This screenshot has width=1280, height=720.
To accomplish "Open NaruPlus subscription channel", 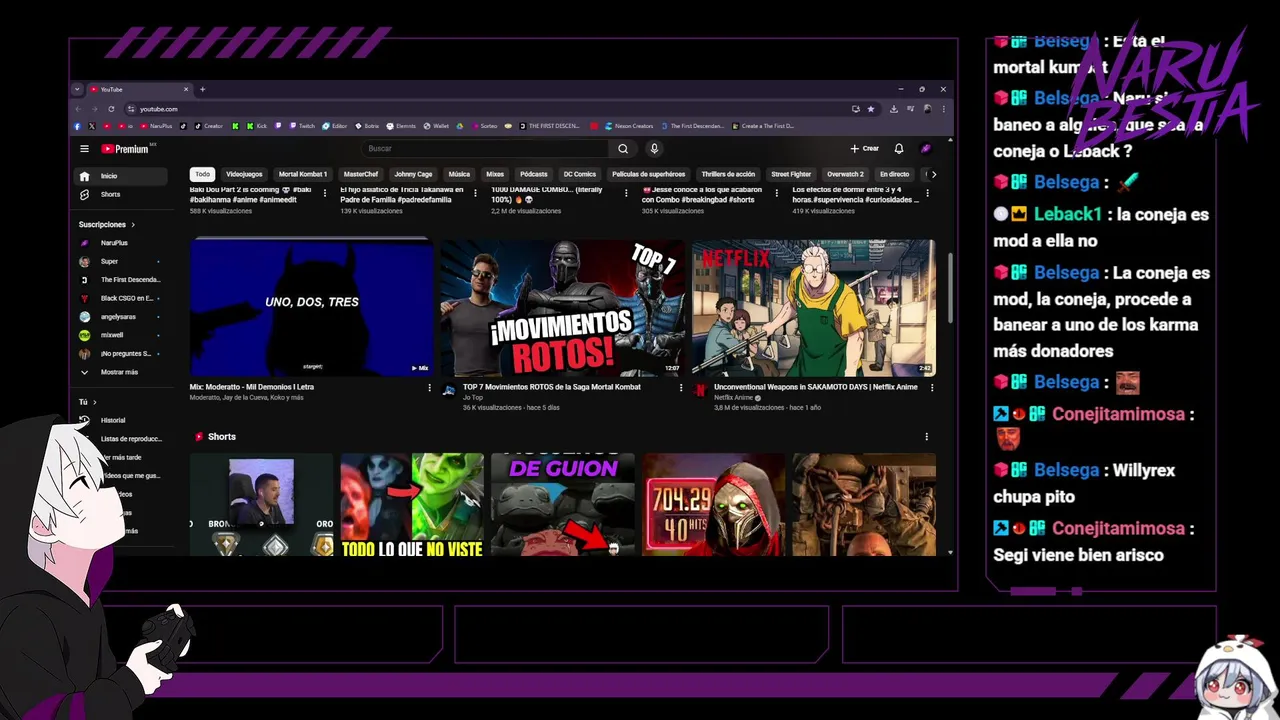I will pos(122,243).
